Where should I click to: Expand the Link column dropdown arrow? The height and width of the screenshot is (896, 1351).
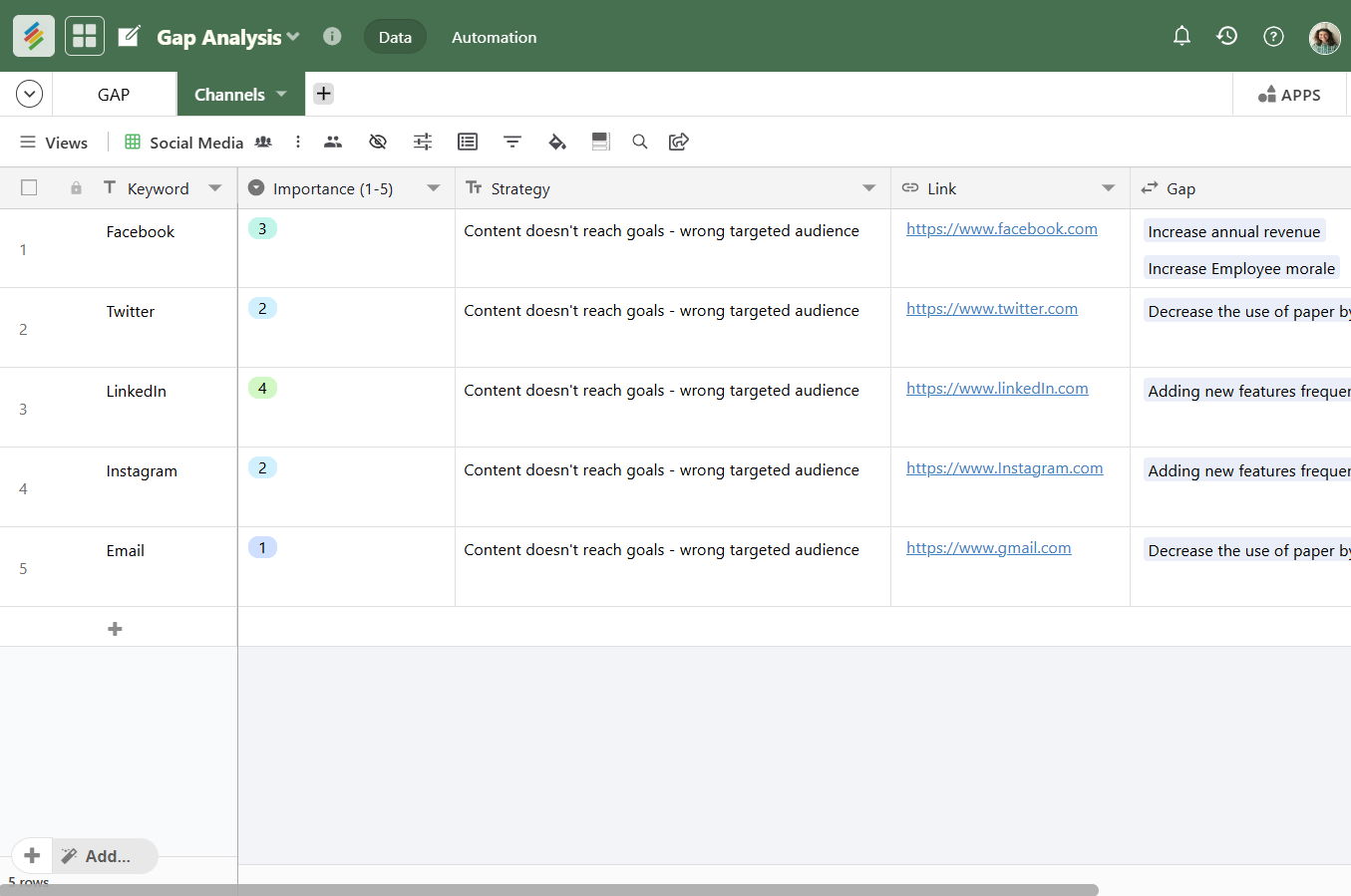1109,187
